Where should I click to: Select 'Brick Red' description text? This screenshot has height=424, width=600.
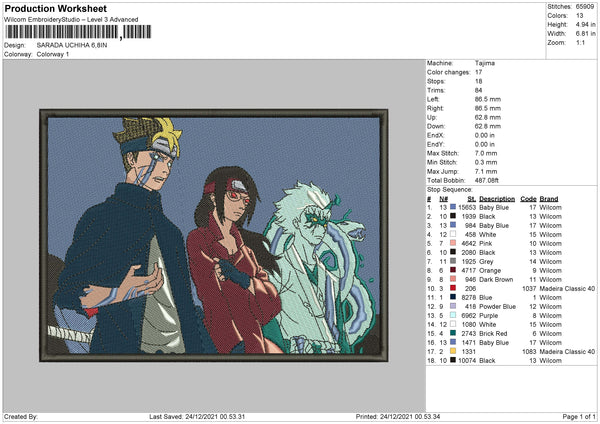pyautogui.click(x=493, y=333)
